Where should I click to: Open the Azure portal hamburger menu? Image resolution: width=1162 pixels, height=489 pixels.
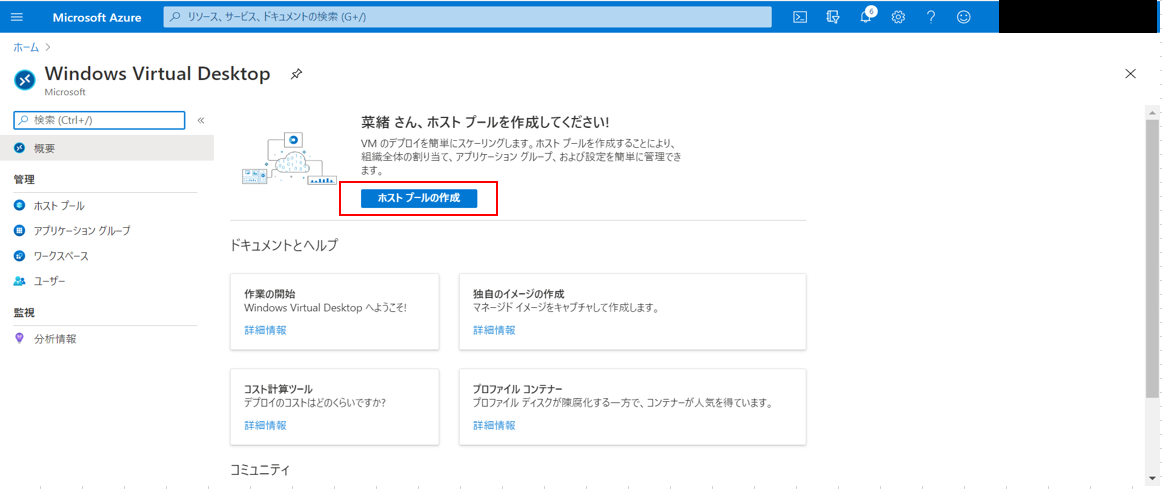point(18,17)
